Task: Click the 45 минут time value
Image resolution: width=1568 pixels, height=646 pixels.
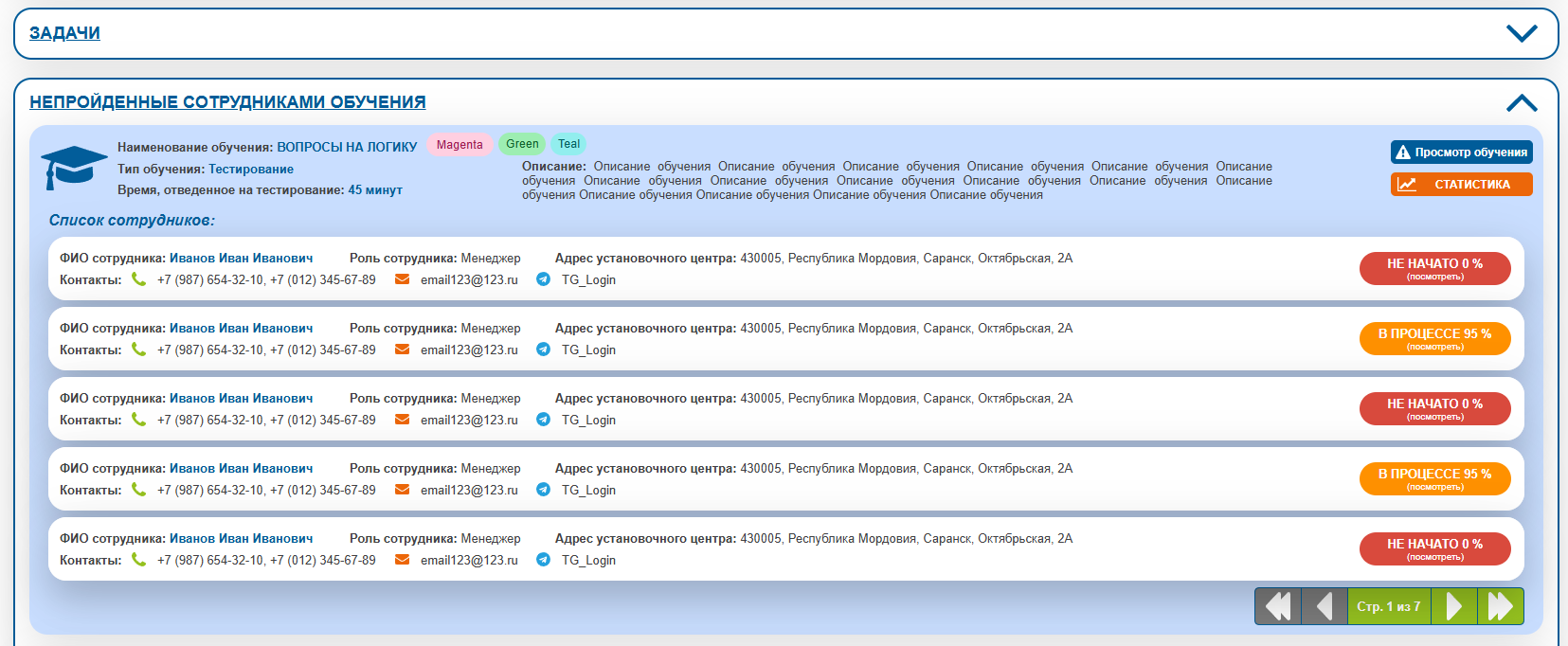Action: click(x=375, y=190)
